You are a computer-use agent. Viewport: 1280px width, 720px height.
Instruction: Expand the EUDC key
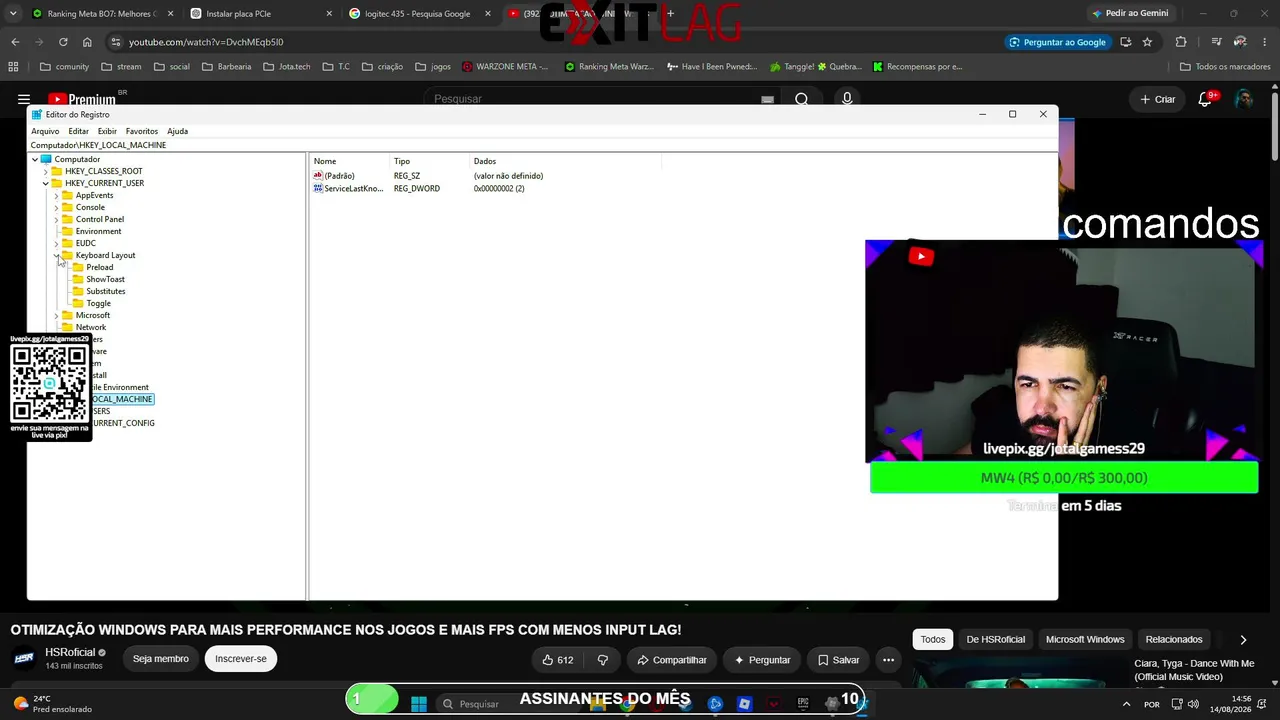(57, 243)
